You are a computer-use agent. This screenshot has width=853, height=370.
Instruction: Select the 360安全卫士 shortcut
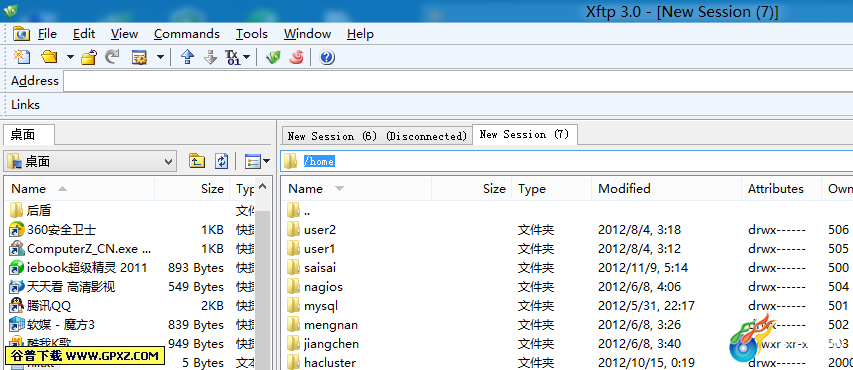coord(61,230)
